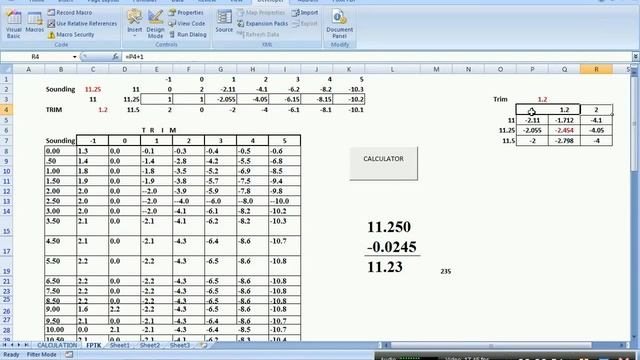
Task: Switch to the CALCULATION sheet tab
Action: 57,345
